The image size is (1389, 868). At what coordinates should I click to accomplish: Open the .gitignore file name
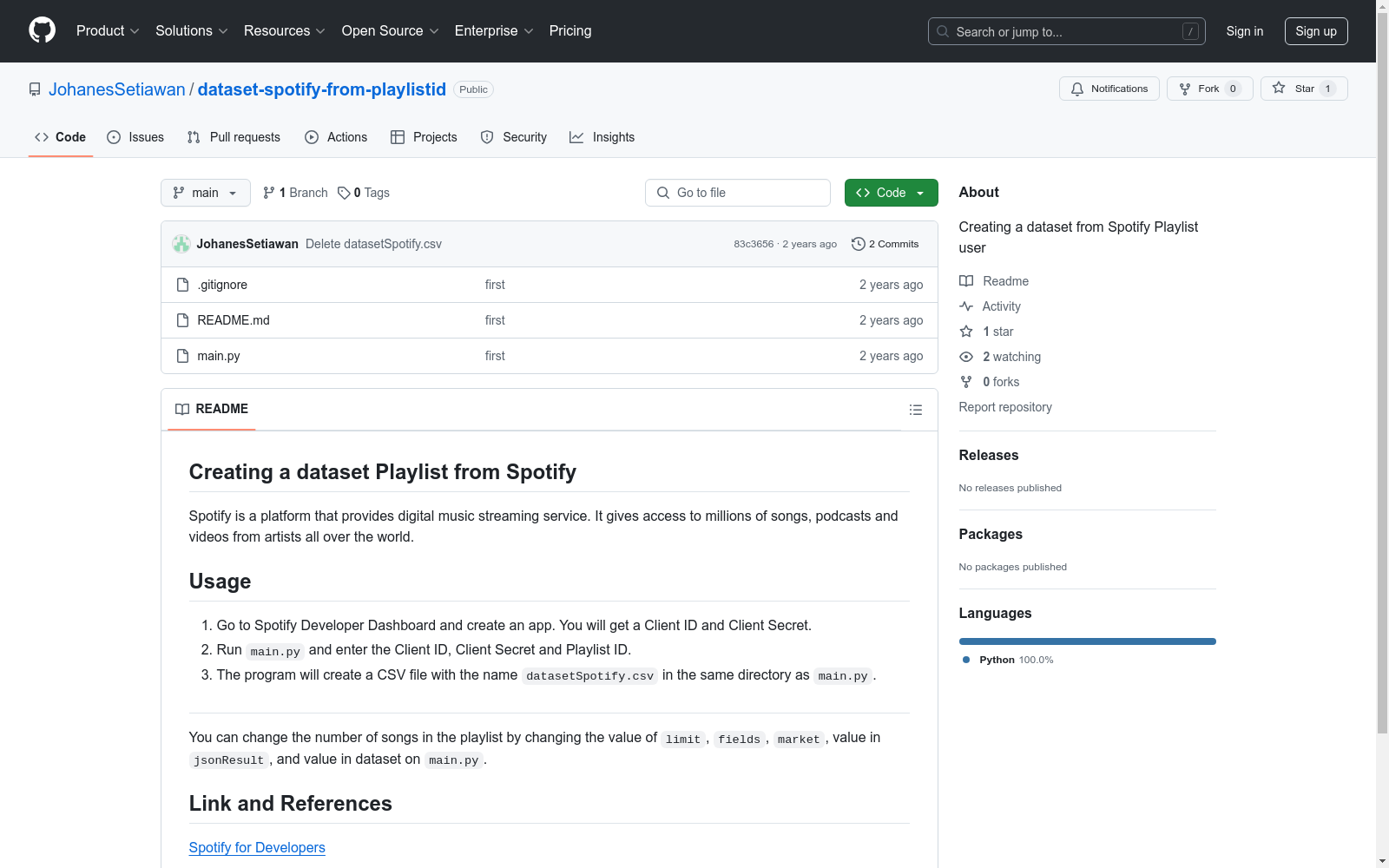tap(222, 285)
